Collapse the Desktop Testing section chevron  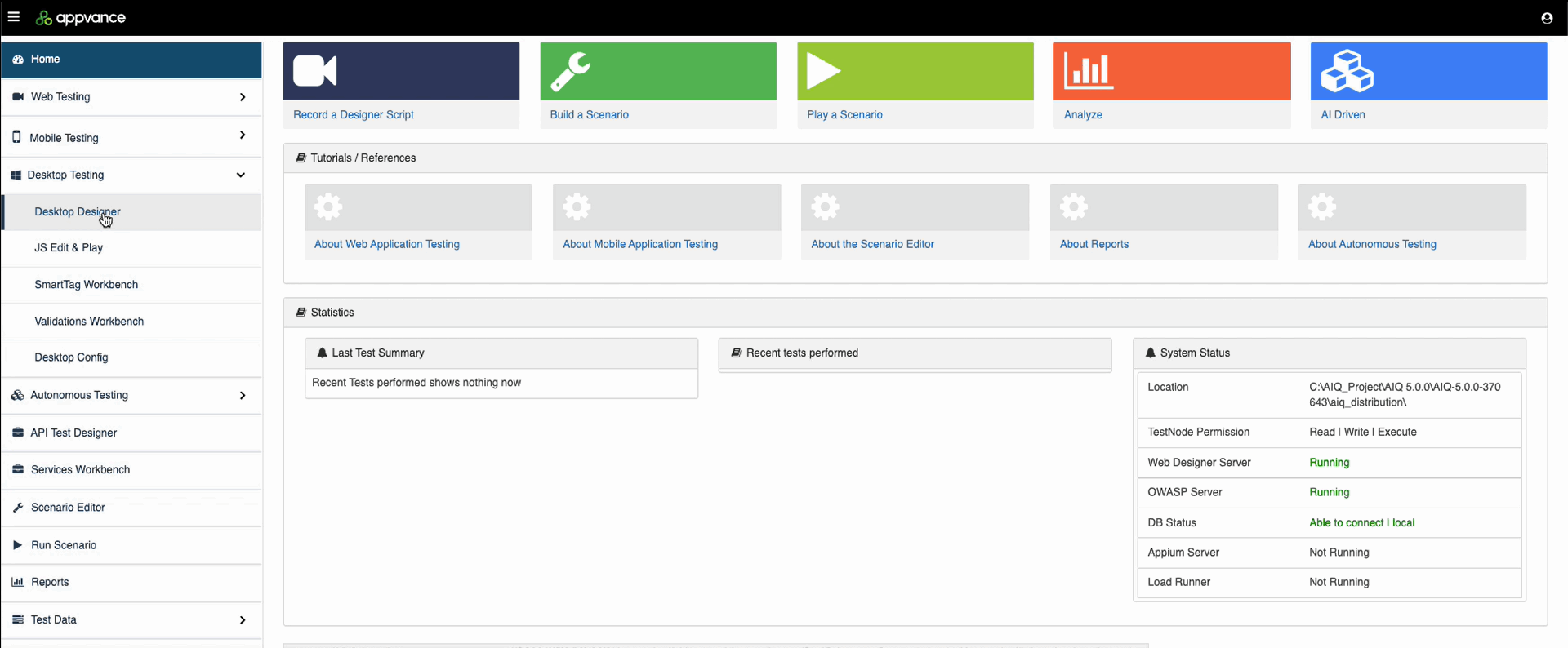(241, 175)
